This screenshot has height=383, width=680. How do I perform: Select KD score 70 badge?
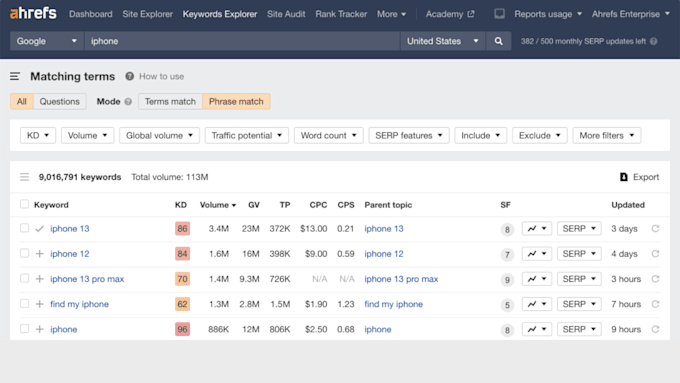[x=182, y=279]
